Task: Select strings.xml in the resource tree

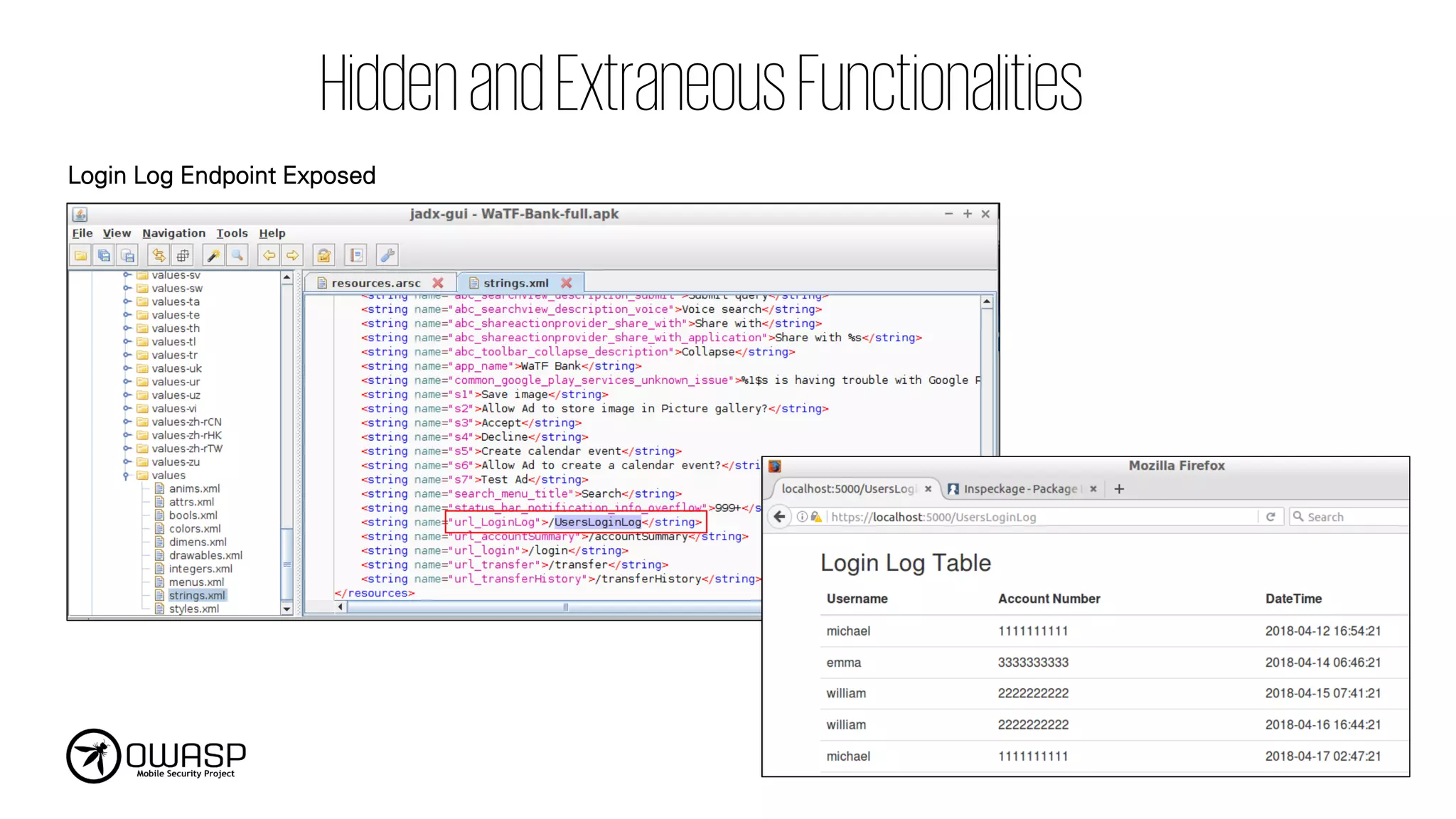Action: [196, 596]
